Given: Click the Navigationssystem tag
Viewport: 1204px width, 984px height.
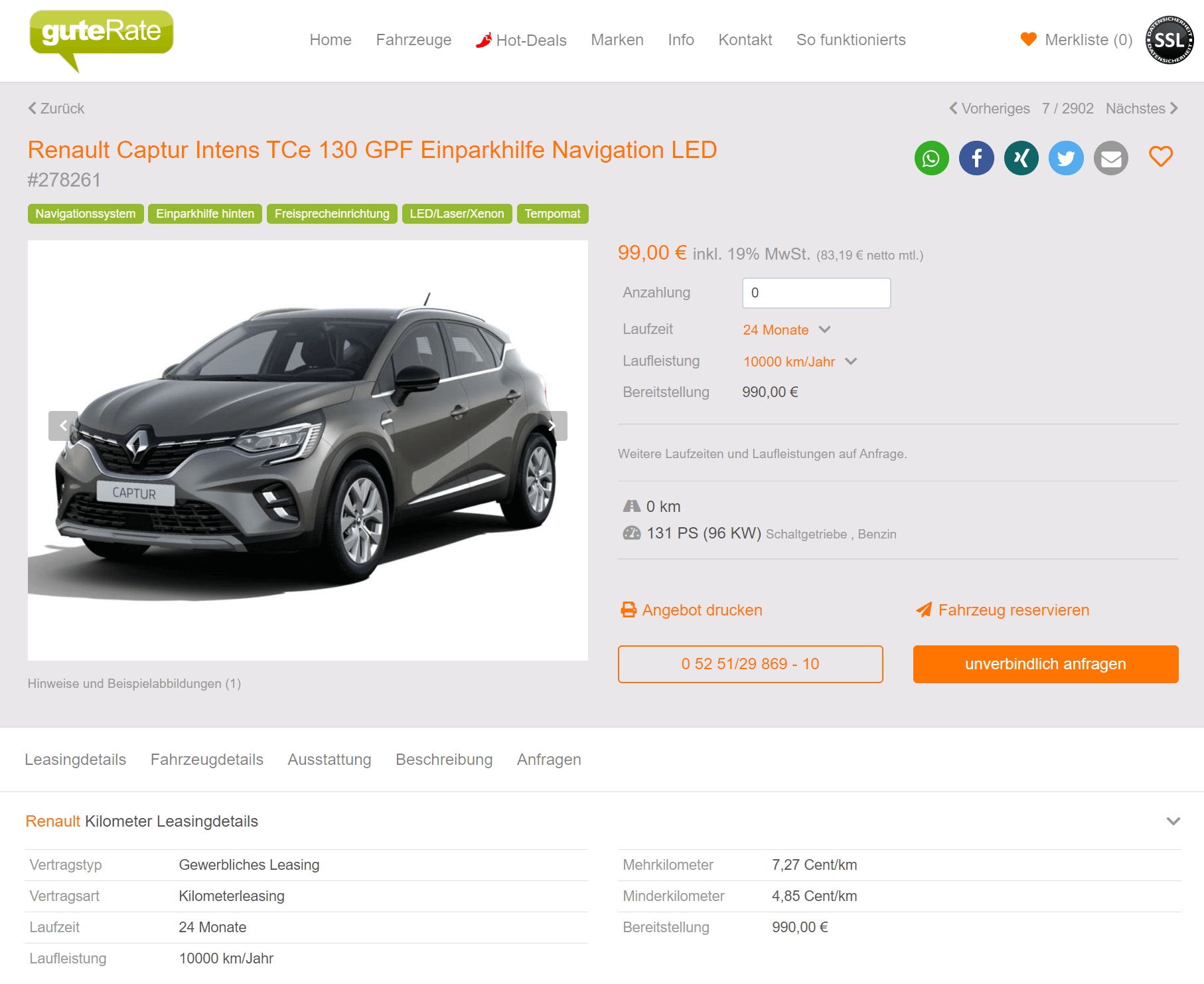Looking at the screenshot, I should click(x=86, y=214).
